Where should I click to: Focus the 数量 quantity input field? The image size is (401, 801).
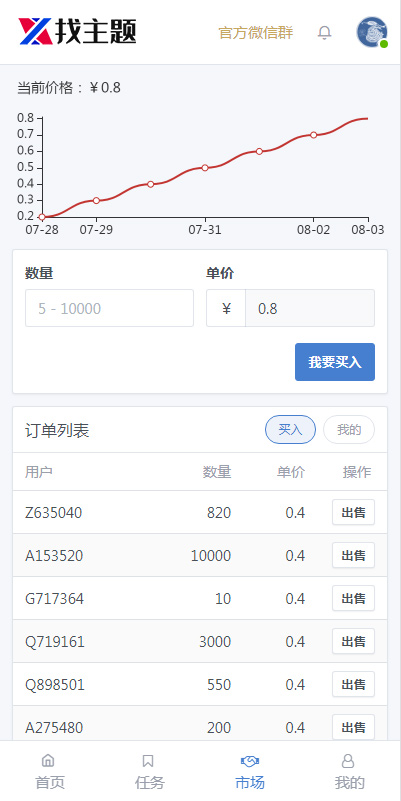click(109, 308)
